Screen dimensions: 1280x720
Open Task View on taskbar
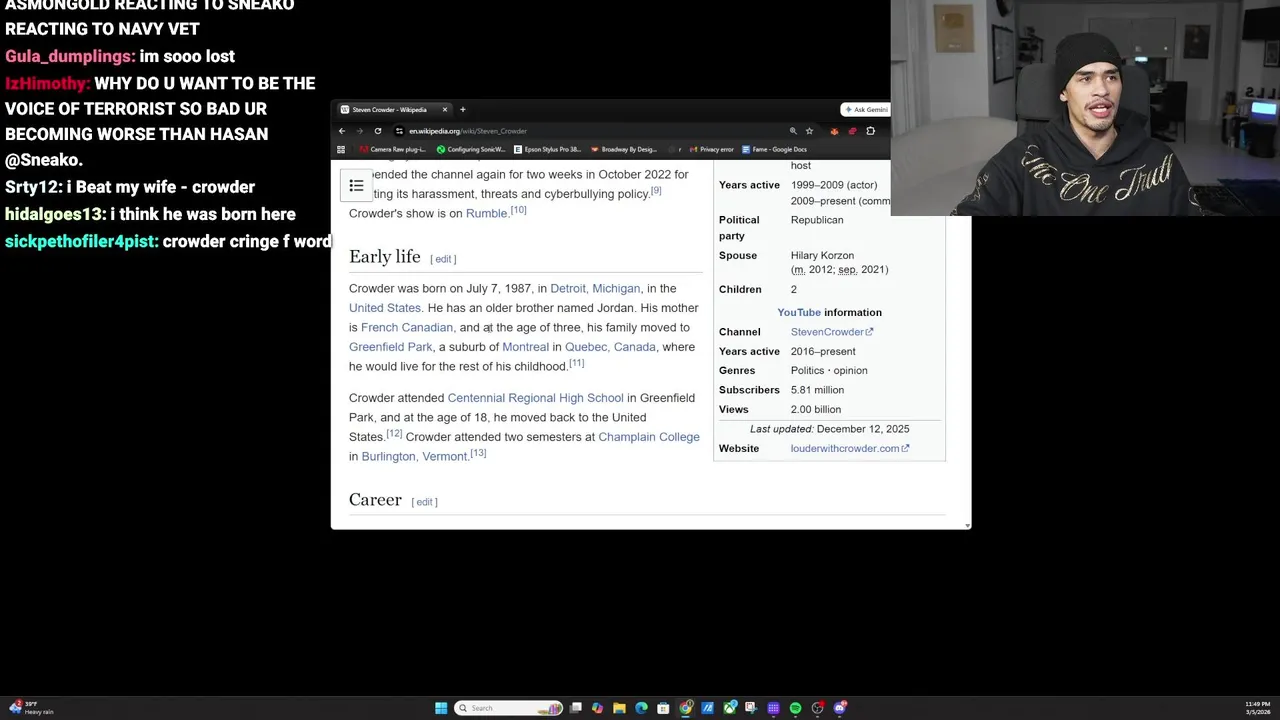tap(576, 708)
